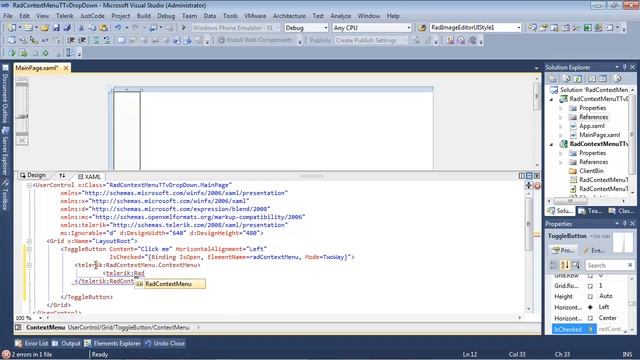Screen dimensions: 640x360
Task: Open the Error List panel tab
Action: [31, 344]
